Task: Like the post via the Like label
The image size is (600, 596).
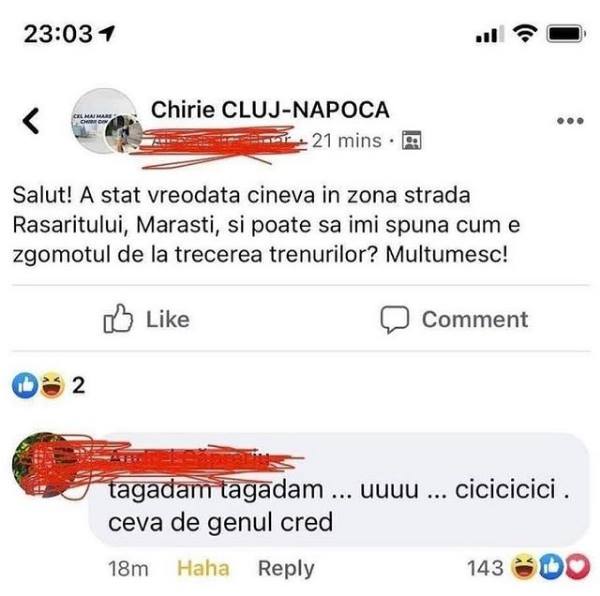Action: pyautogui.click(x=168, y=319)
